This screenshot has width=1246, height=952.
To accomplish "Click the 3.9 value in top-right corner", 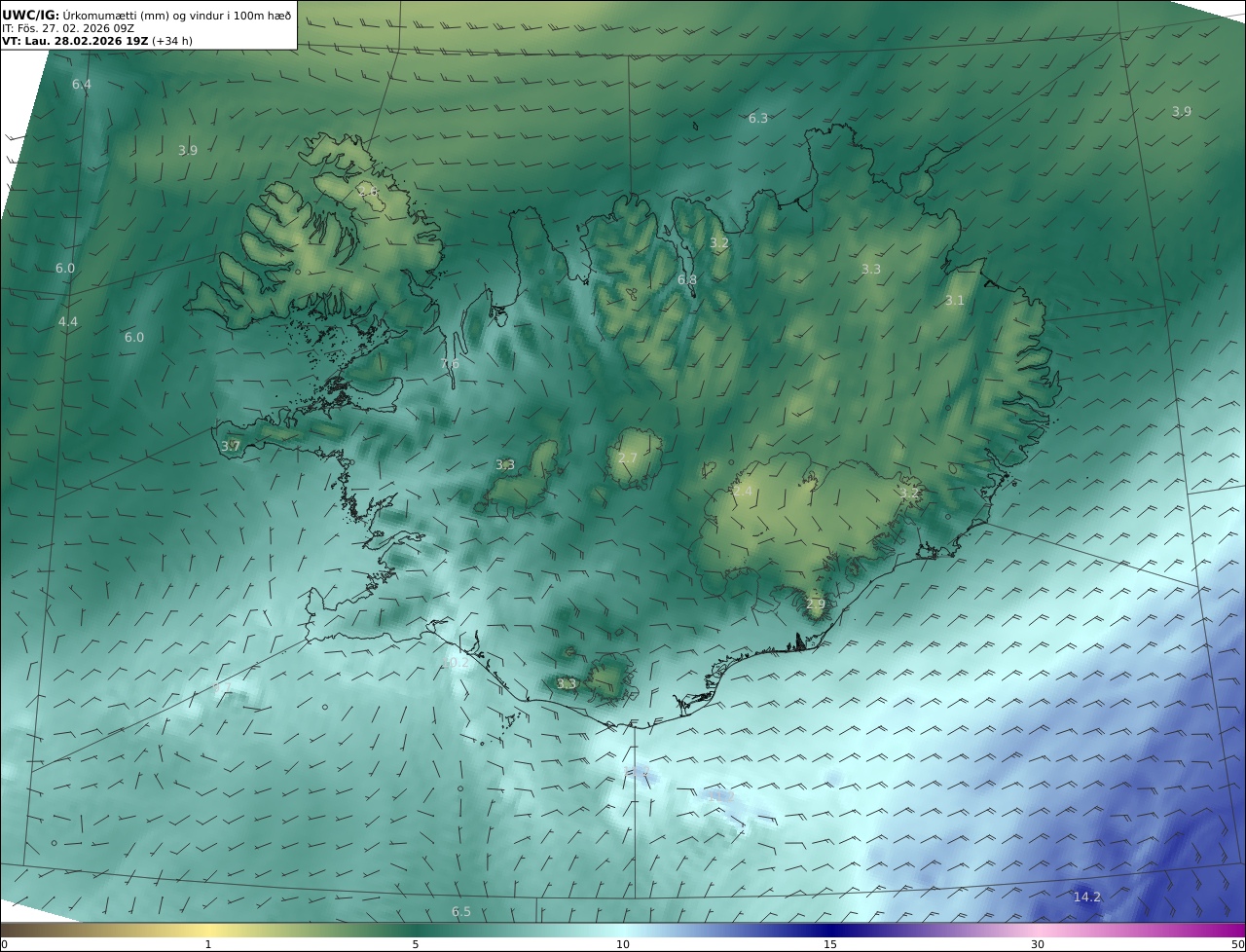I will (1182, 112).
